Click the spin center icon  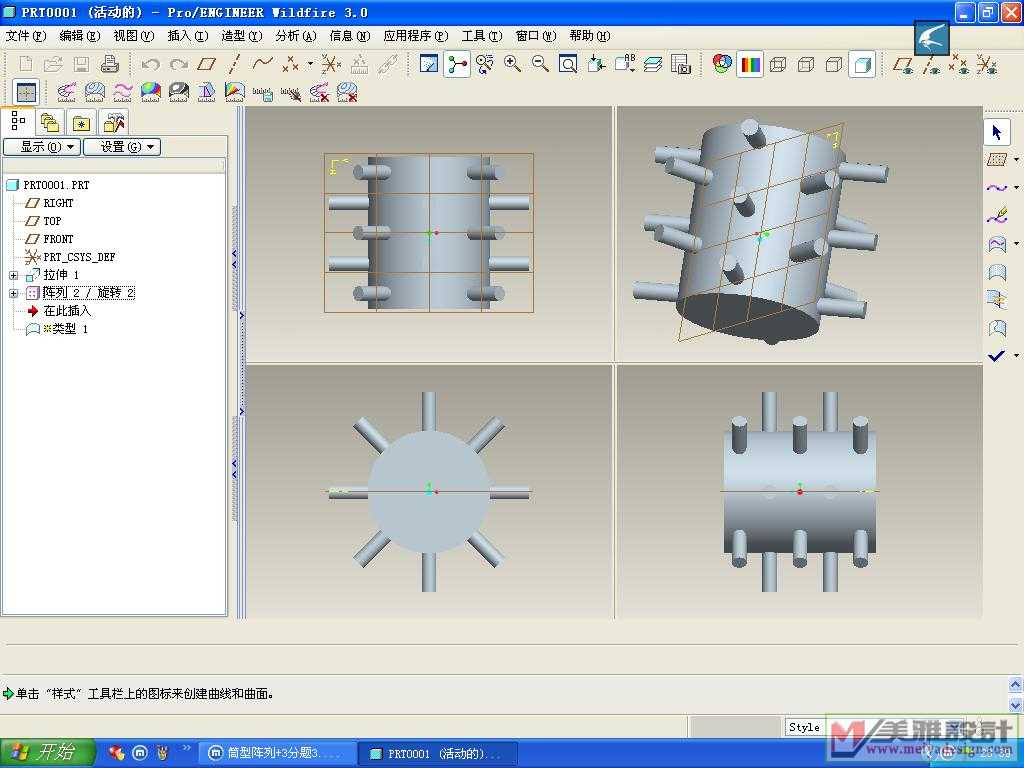tap(457, 65)
